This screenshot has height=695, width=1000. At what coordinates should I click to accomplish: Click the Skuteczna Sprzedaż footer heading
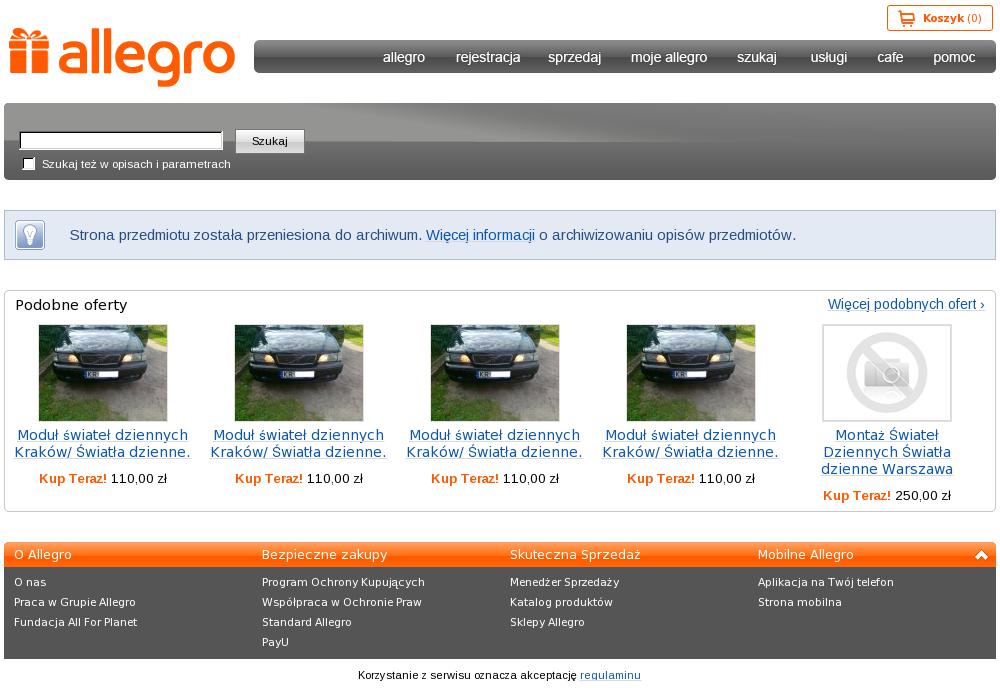tap(575, 555)
